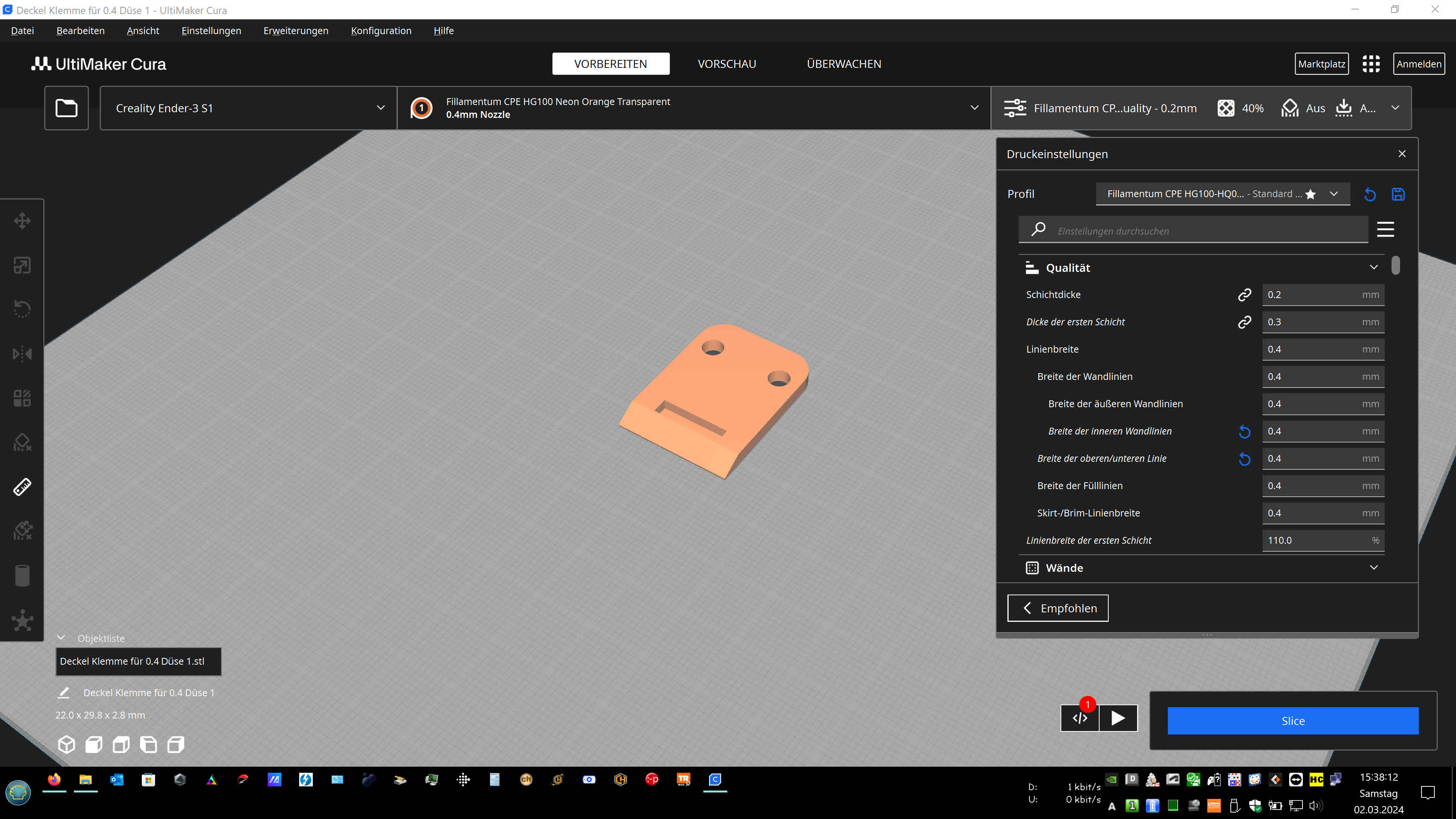Click the Anmelden sign-in button
This screenshot has width=1456, height=819.
point(1419,64)
